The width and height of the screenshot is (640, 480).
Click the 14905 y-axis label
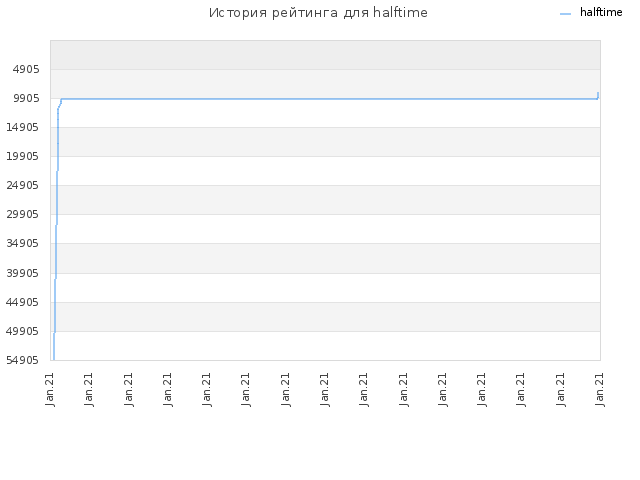pyautogui.click(x=23, y=127)
